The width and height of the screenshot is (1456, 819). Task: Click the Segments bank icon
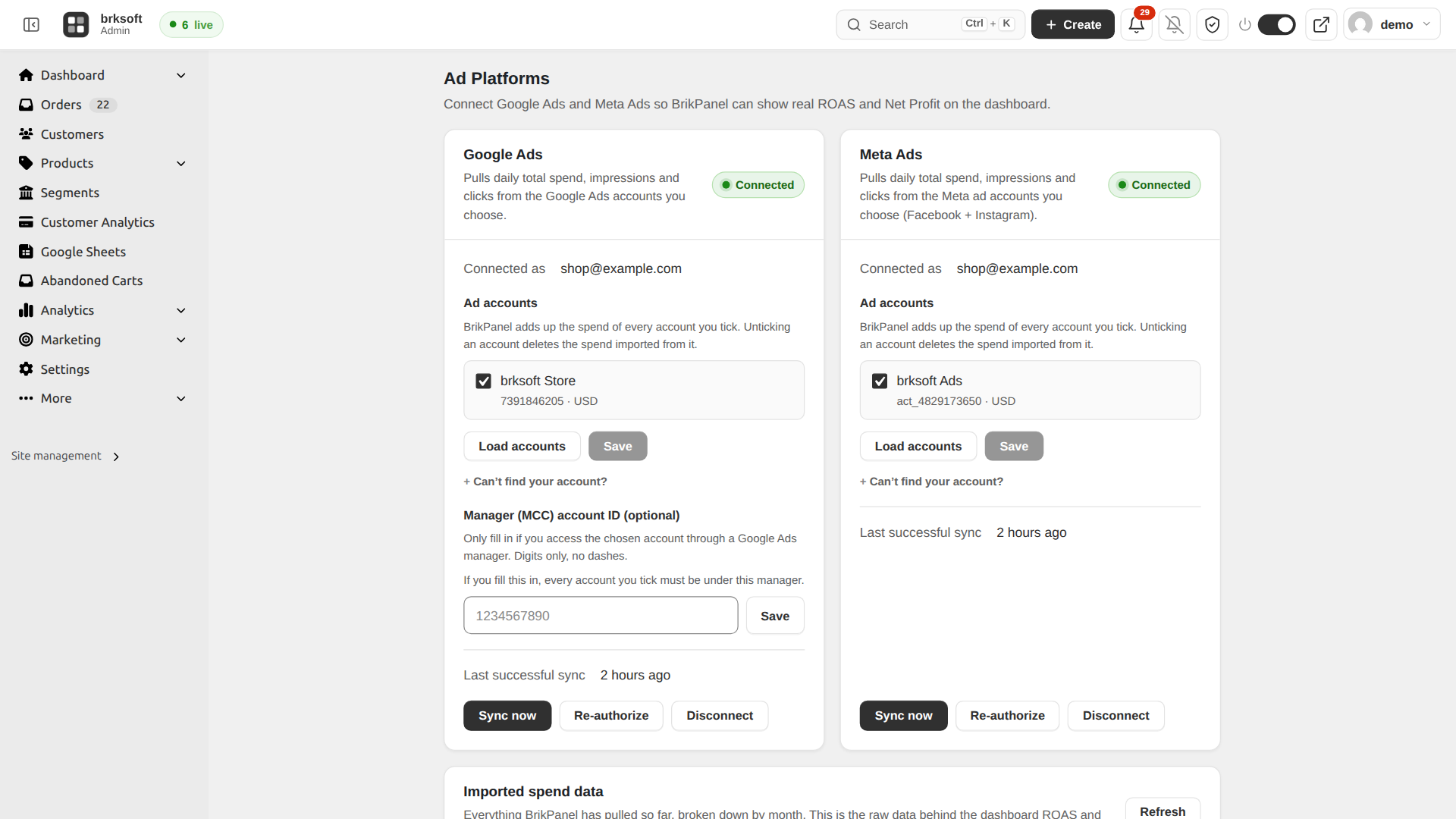[x=26, y=193]
